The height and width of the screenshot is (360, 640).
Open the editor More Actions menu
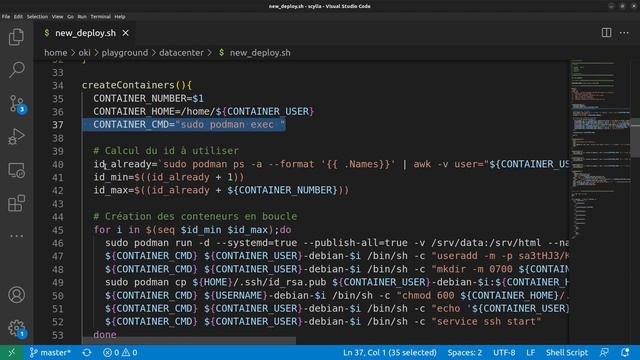click(624, 33)
